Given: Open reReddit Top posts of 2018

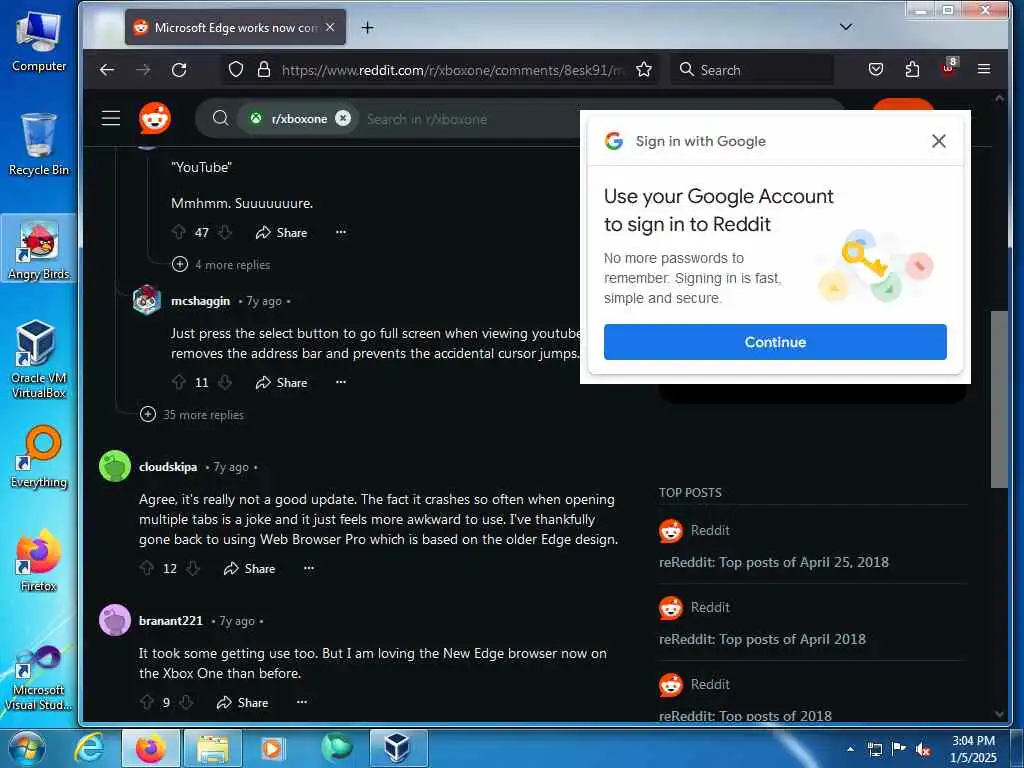Looking at the screenshot, I should (745, 716).
